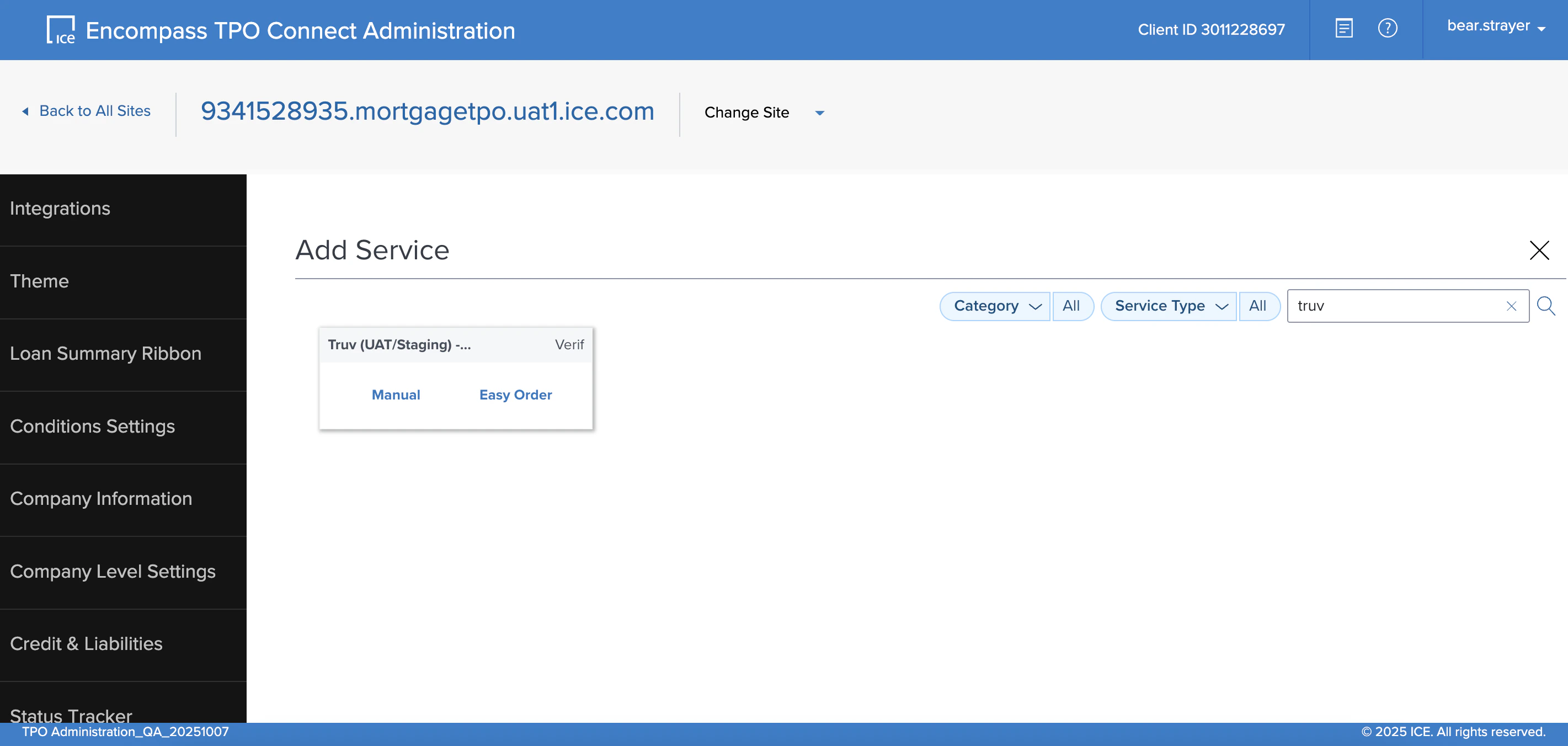The image size is (1568, 746).
Task: Click the All button next to Category
Action: coord(1073,306)
